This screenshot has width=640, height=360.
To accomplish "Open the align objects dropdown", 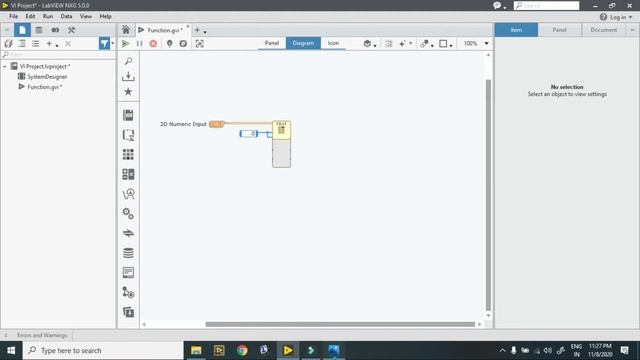I will click(427, 43).
